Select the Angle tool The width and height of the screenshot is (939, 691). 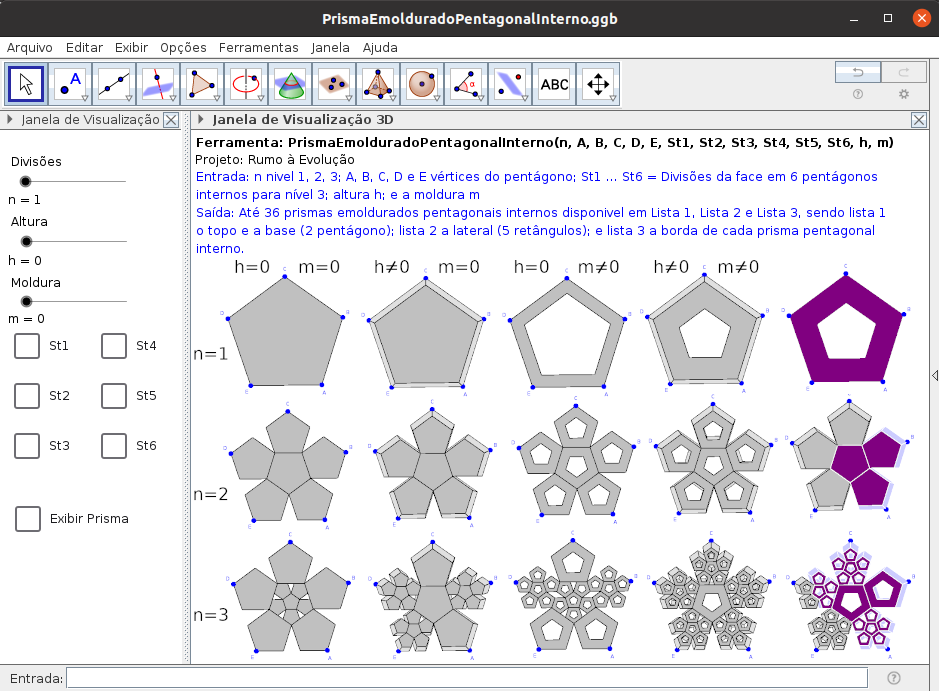click(x=466, y=84)
